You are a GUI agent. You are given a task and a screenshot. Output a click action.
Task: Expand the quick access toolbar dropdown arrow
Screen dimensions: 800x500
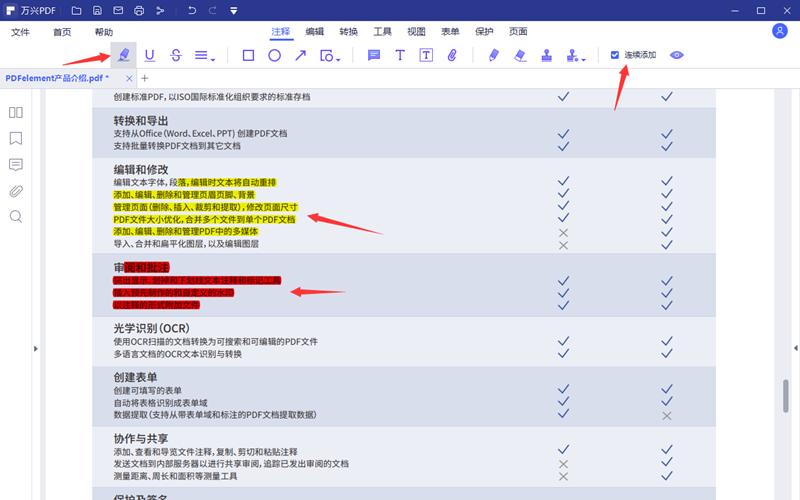[x=233, y=11]
